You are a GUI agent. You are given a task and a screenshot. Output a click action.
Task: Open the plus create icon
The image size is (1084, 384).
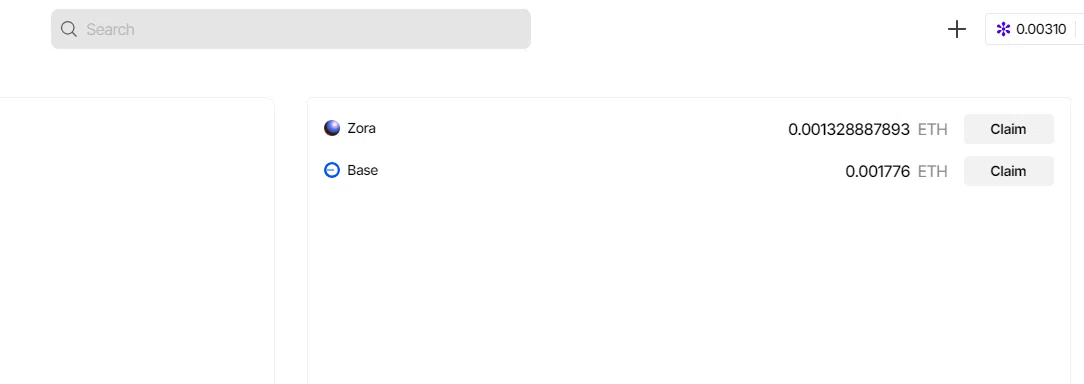point(957,29)
